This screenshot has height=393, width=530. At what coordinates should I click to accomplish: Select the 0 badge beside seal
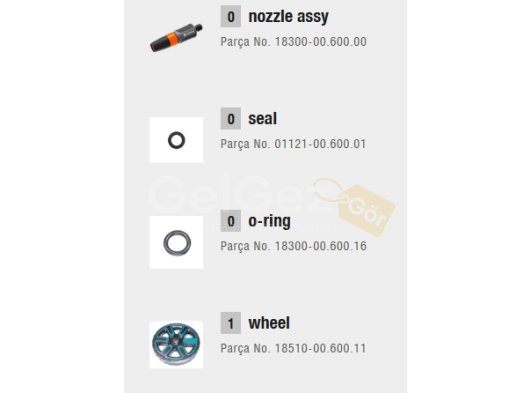click(x=231, y=119)
